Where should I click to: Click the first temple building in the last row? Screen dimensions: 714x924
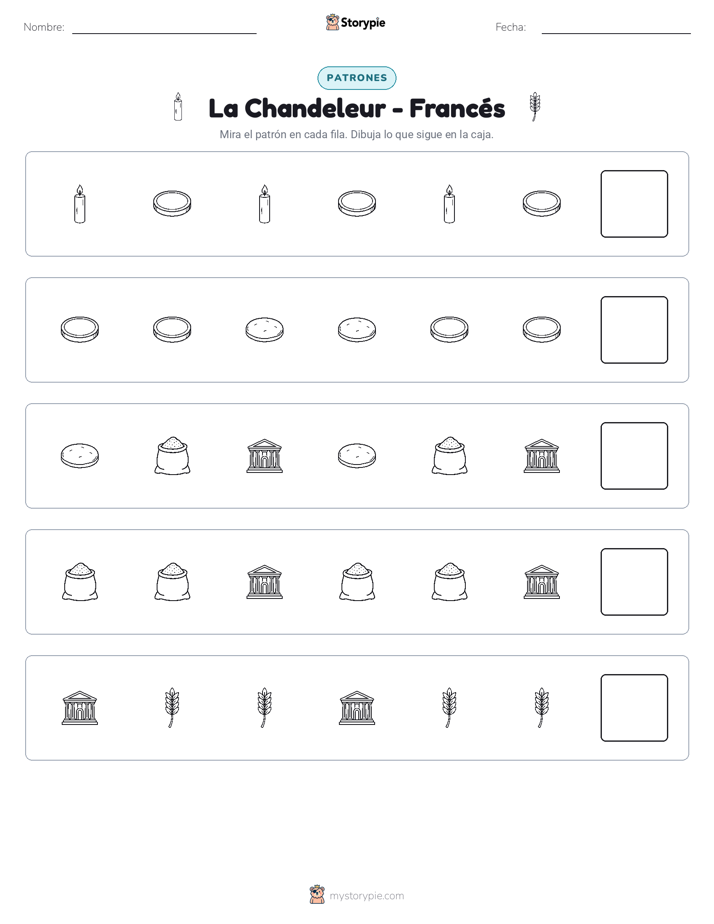(x=80, y=708)
